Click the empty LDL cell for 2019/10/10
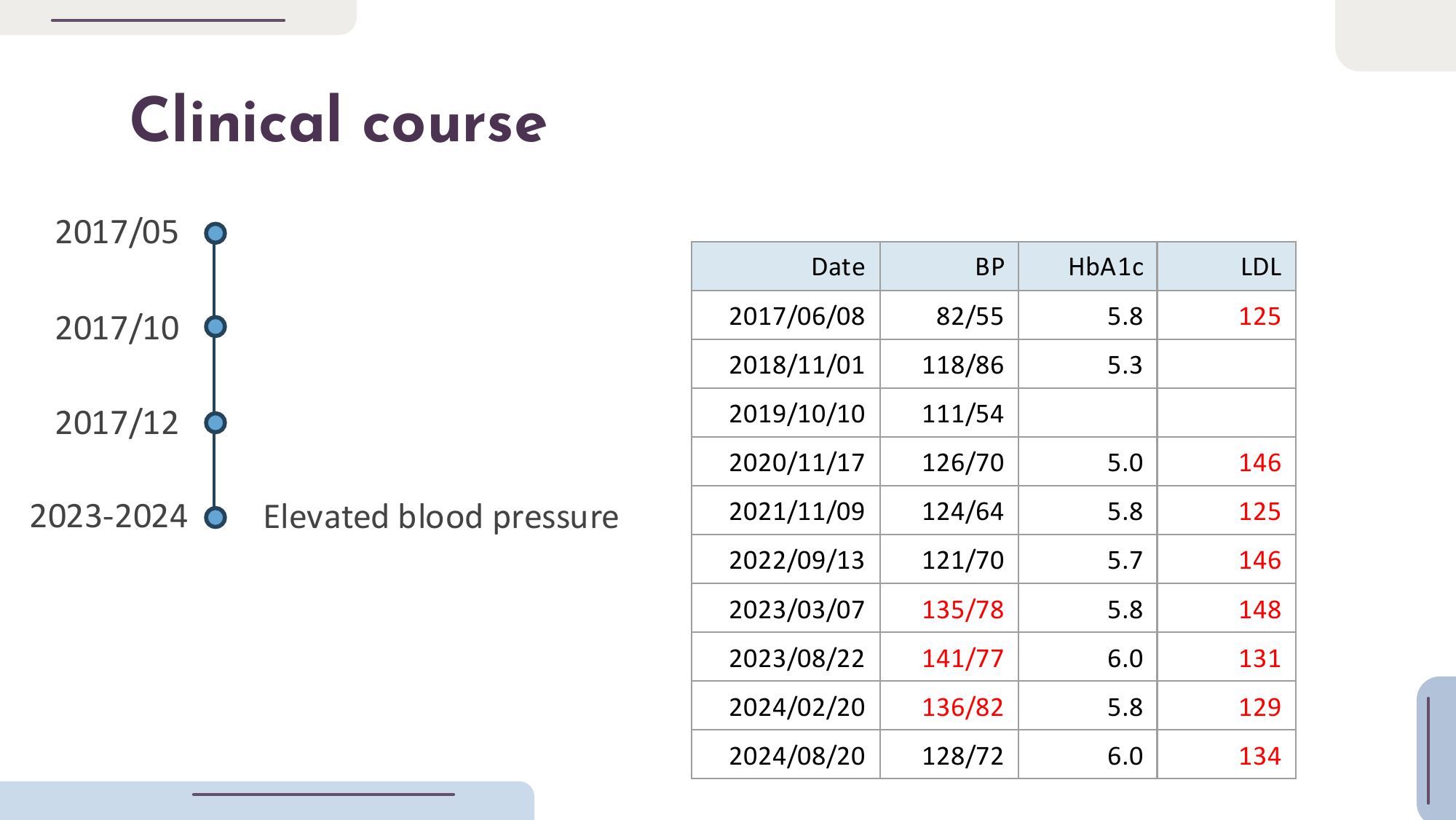 1227,413
